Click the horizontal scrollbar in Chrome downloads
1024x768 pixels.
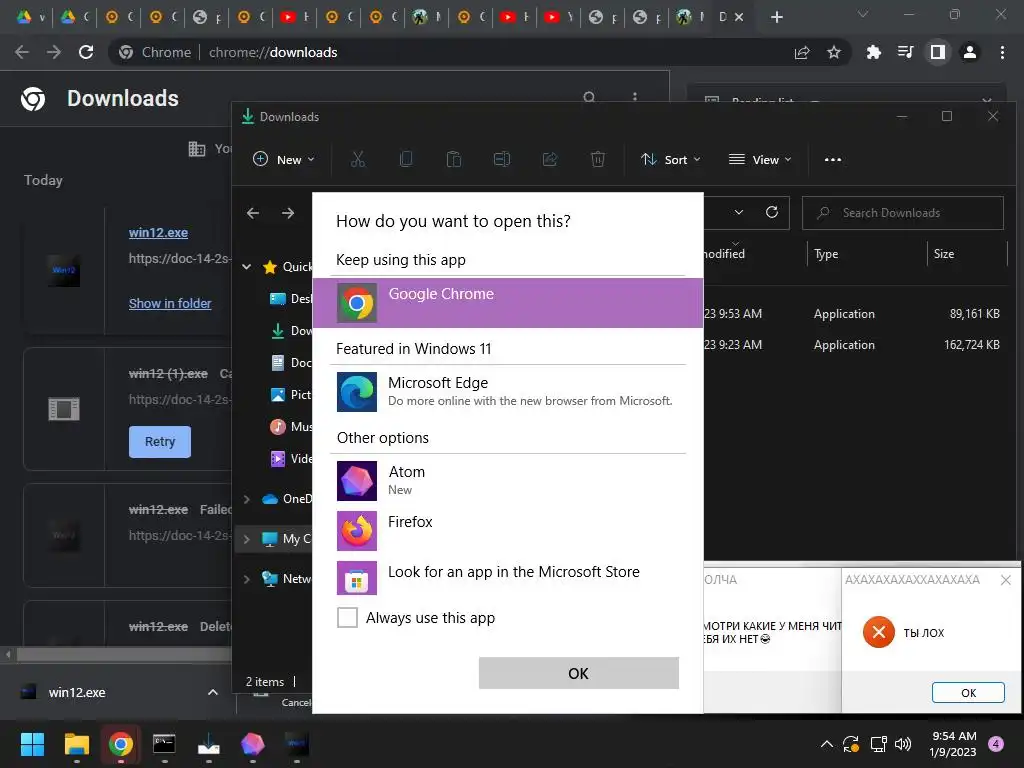[124, 654]
